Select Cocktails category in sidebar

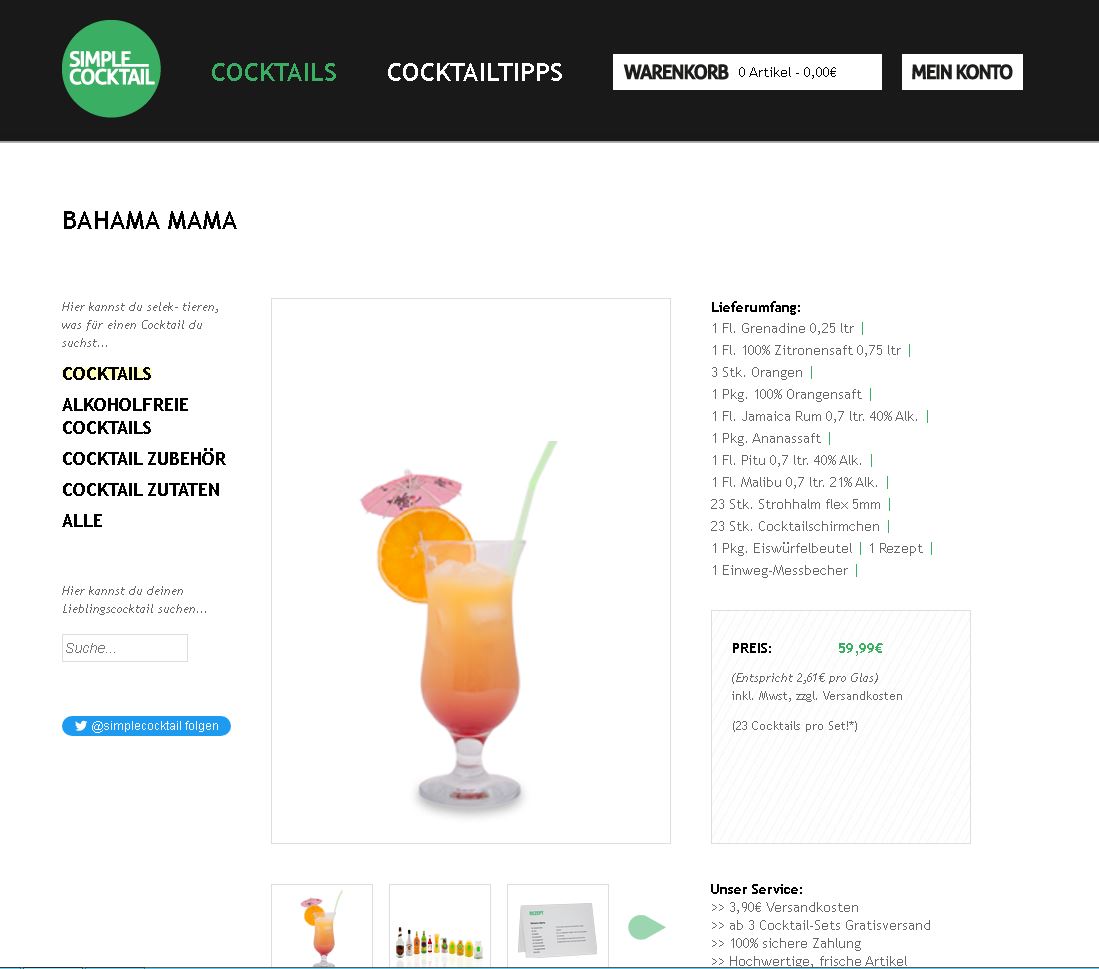point(107,373)
